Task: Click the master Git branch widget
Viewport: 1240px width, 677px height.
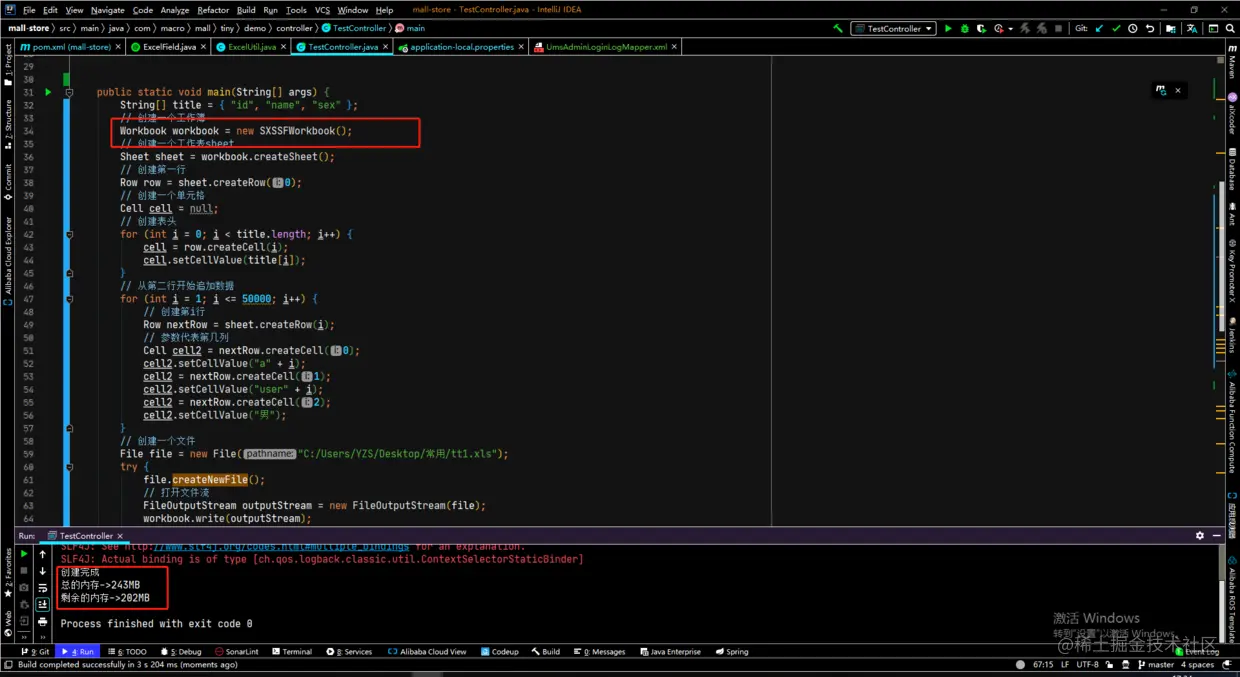Action: [1155, 664]
